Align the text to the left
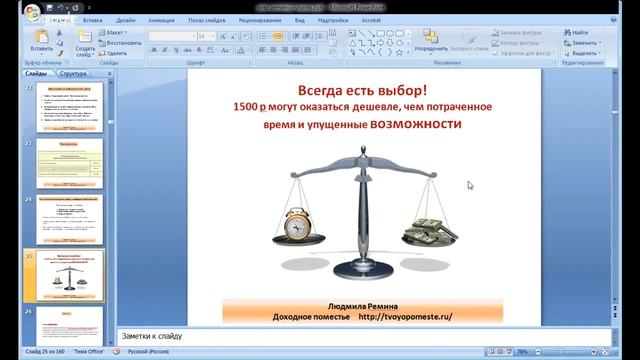This screenshot has height=360, width=640. coord(262,50)
